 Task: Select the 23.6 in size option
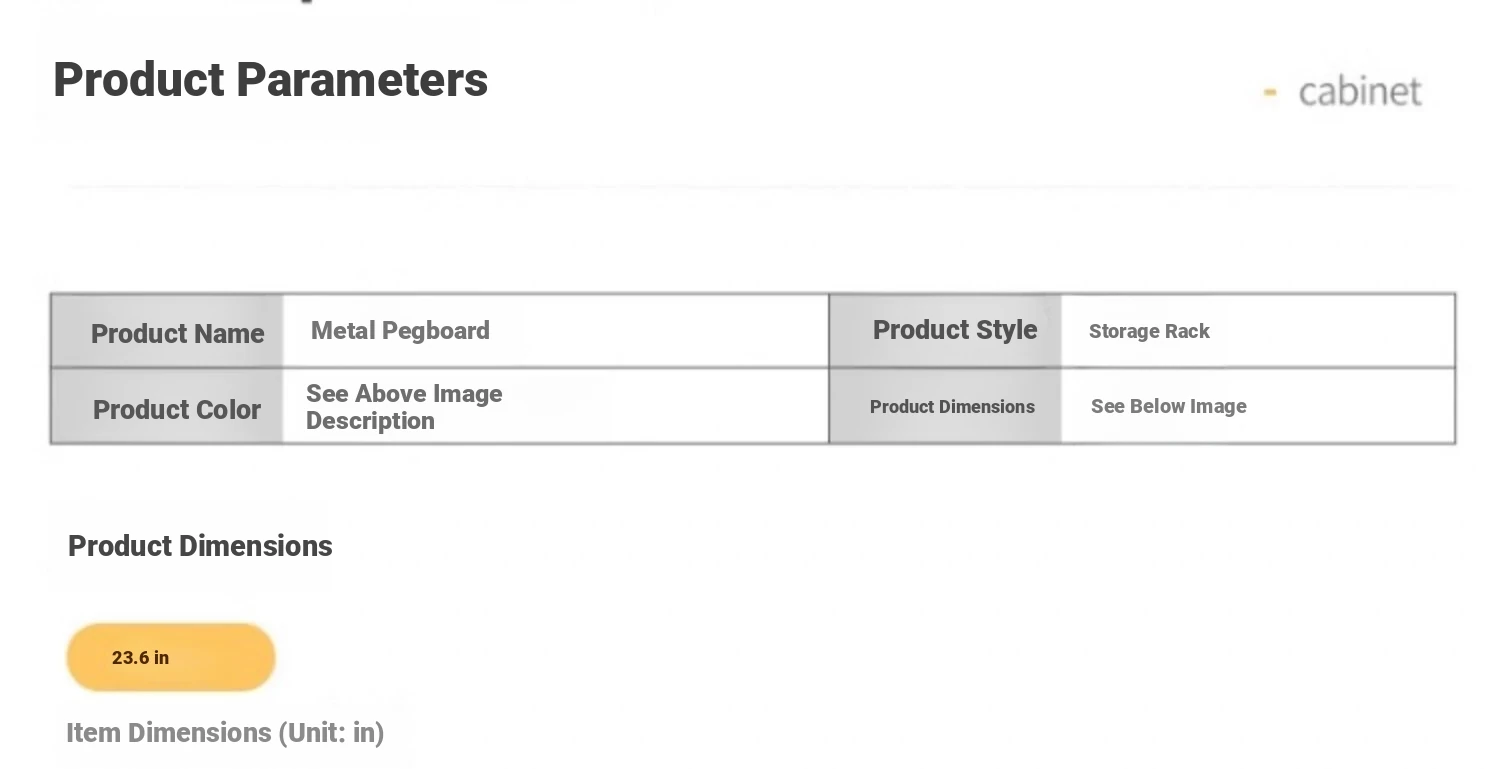tap(170, 657)
